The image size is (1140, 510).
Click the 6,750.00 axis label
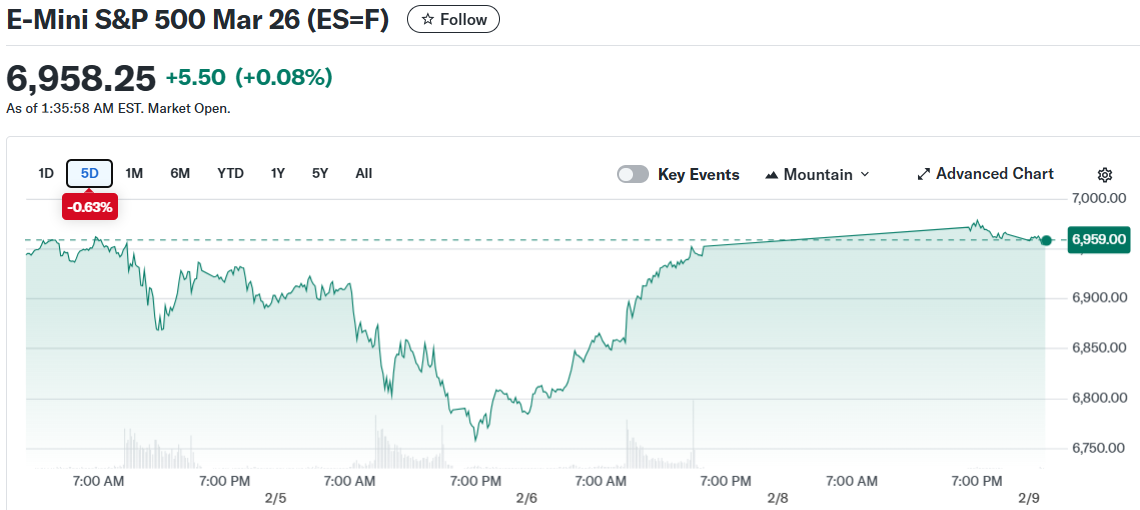click(1099, 449)
